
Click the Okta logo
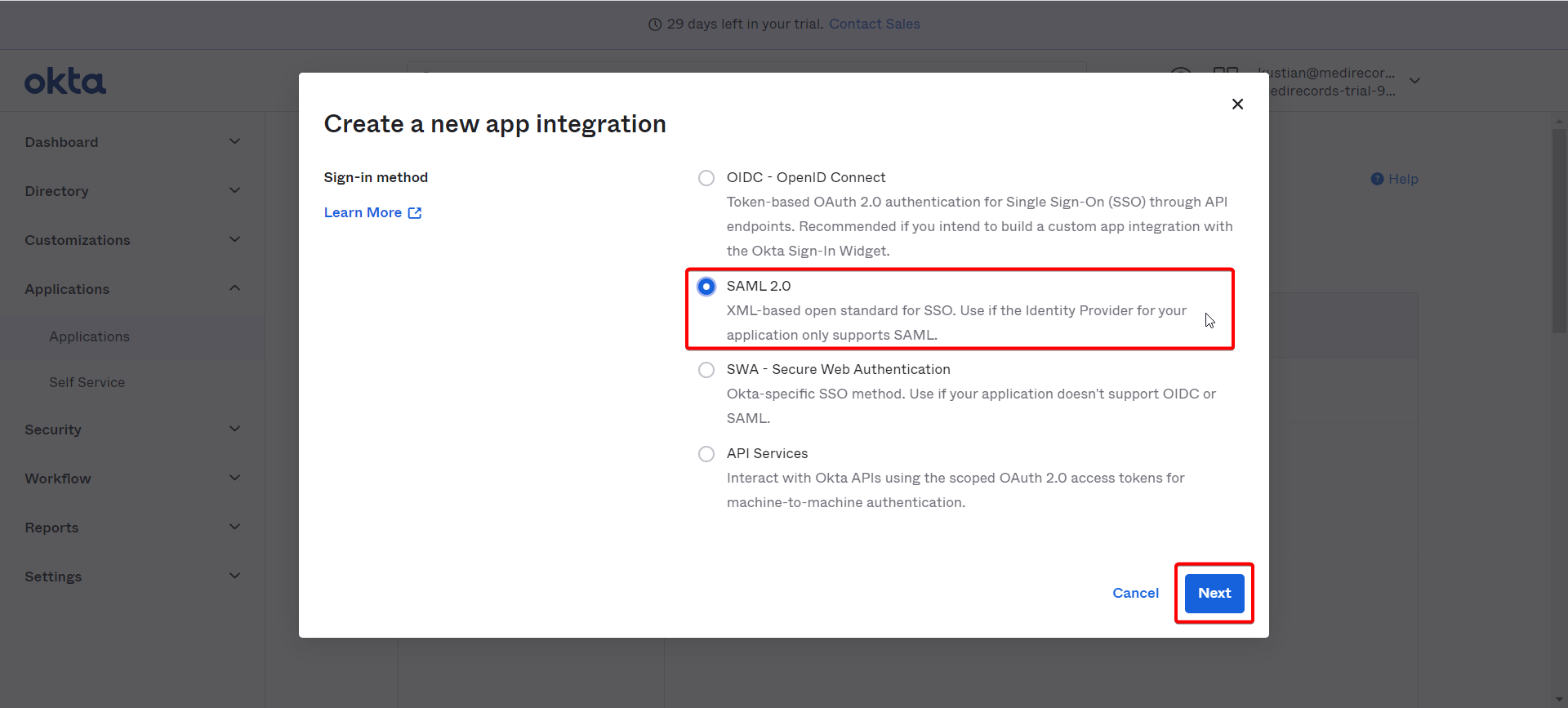(65, 82)
